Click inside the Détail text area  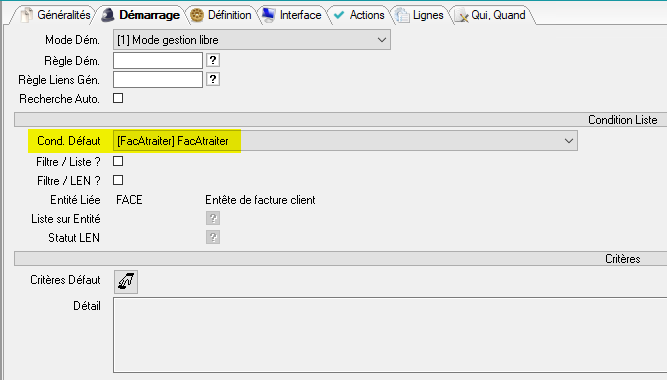390,335
